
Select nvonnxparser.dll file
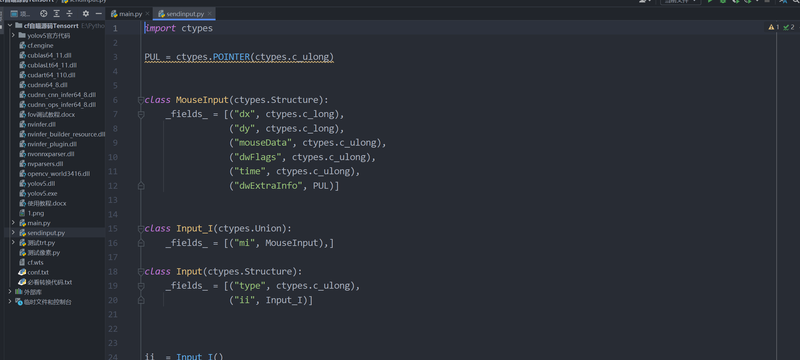click(47, 154)
